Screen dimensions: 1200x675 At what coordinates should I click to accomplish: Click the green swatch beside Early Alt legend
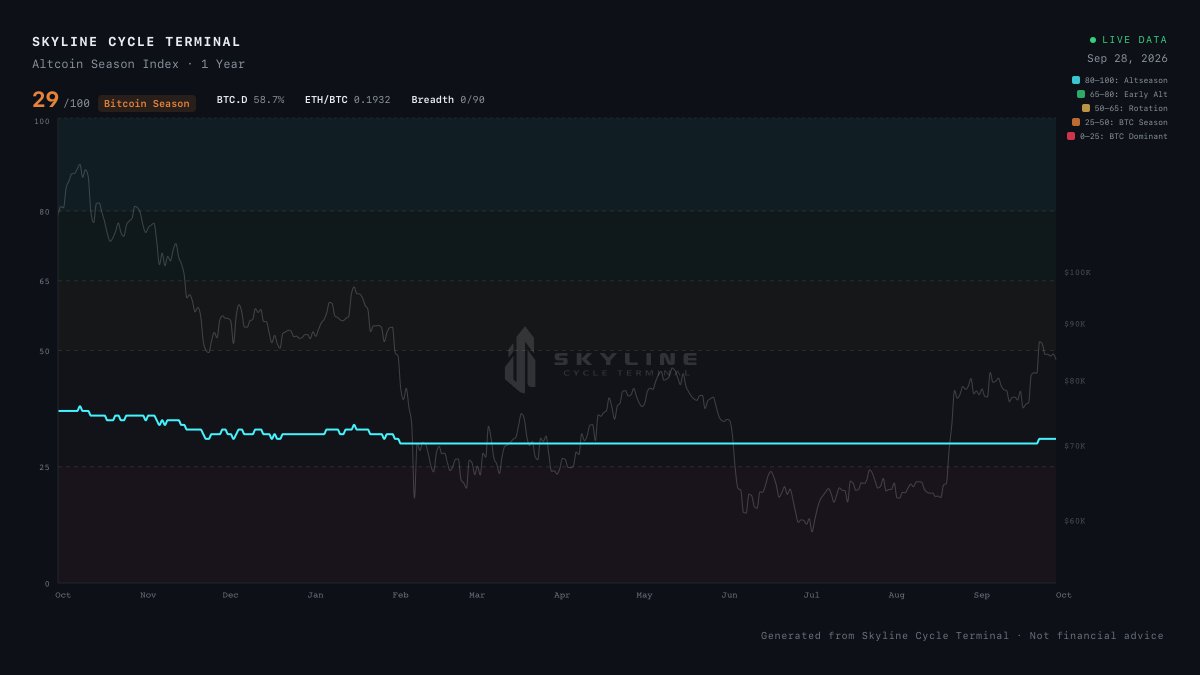point(1081,94)
